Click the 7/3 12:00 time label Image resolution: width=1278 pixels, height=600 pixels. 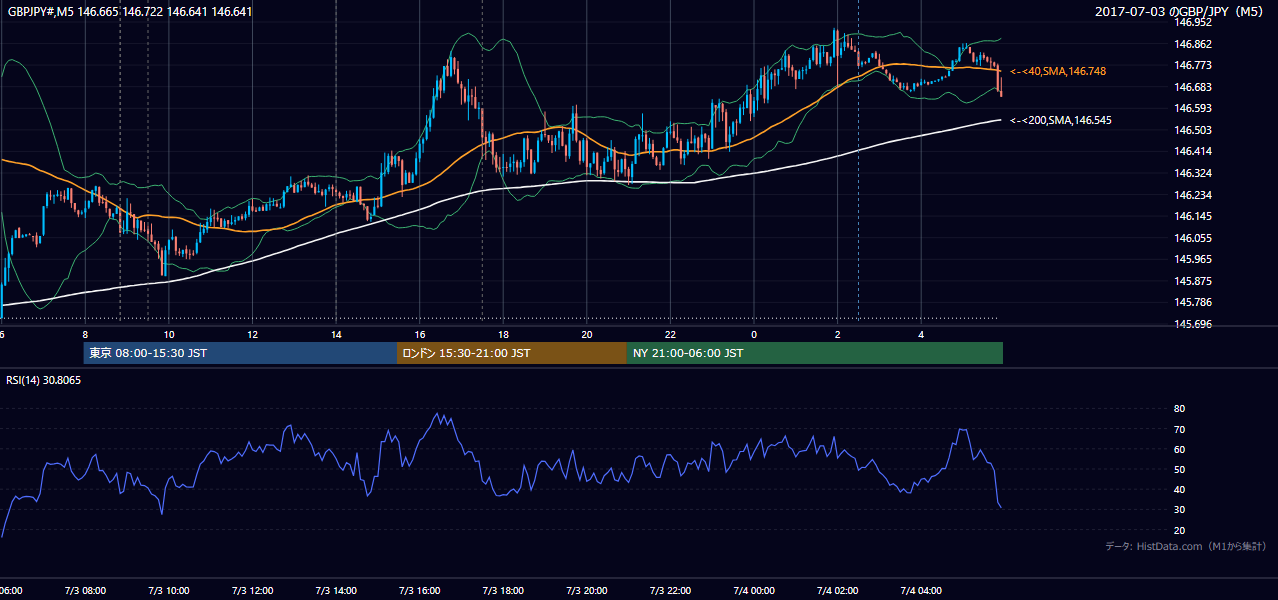[252, 591]
